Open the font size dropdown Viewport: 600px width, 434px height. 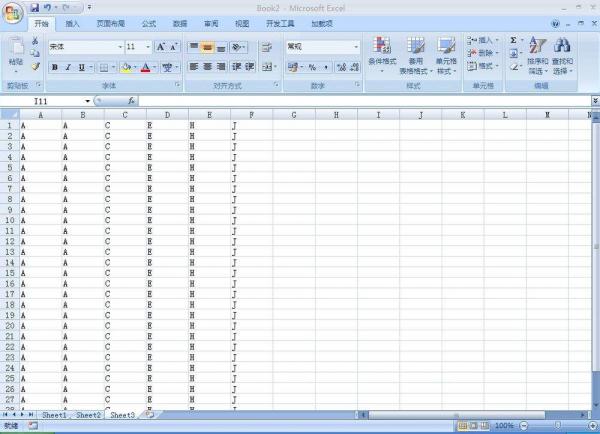148,47
